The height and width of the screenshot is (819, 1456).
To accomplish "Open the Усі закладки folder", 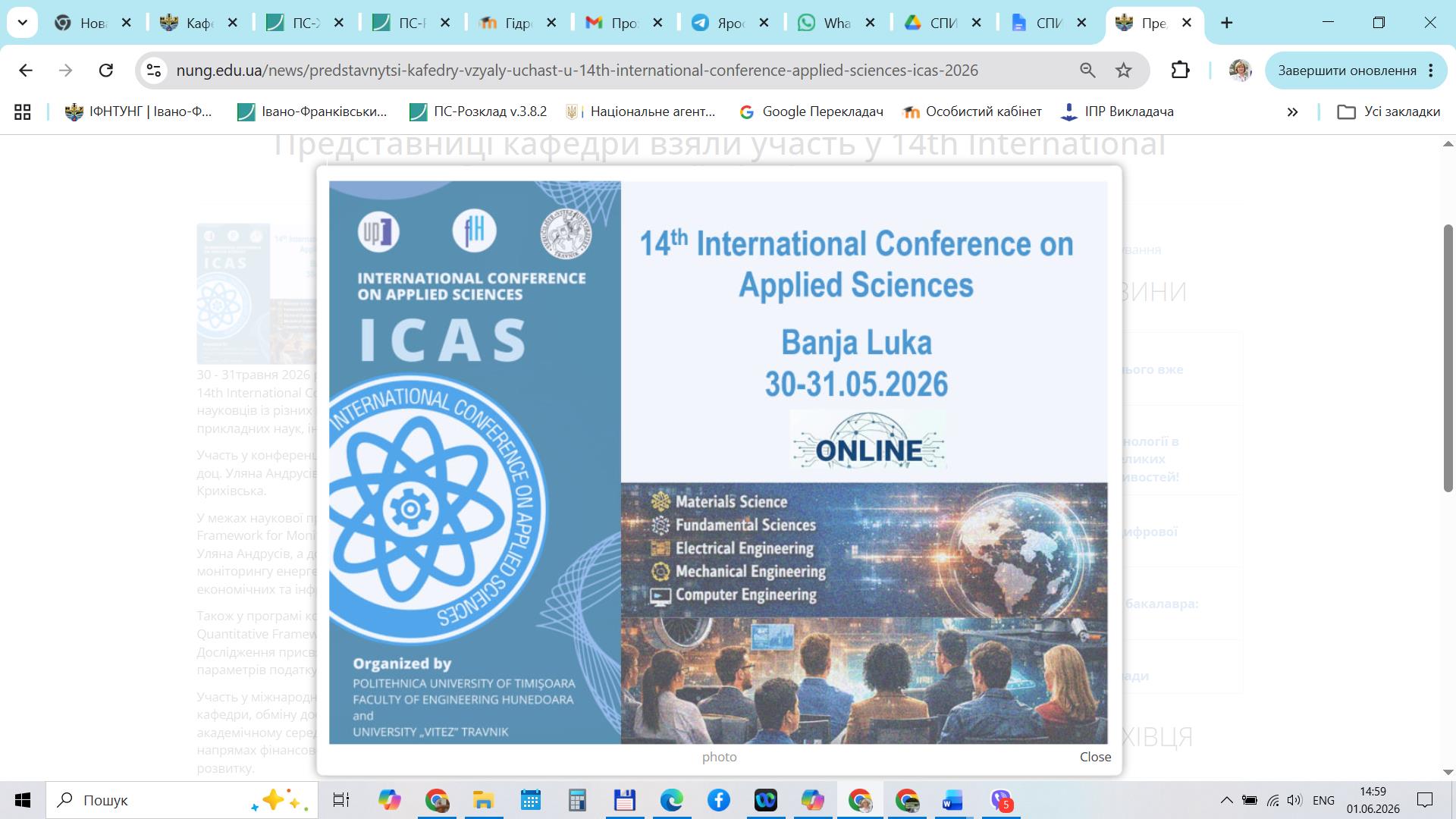I will point(1389,111).
